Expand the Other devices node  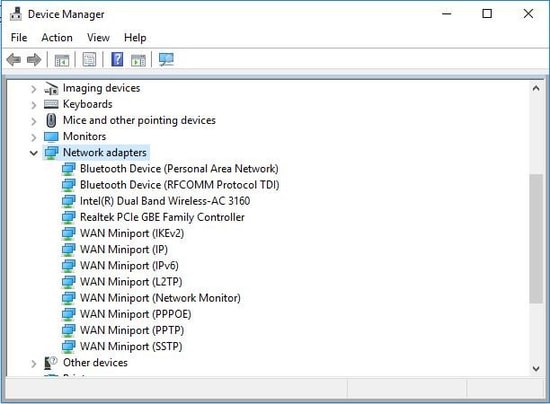click(33, 364)
